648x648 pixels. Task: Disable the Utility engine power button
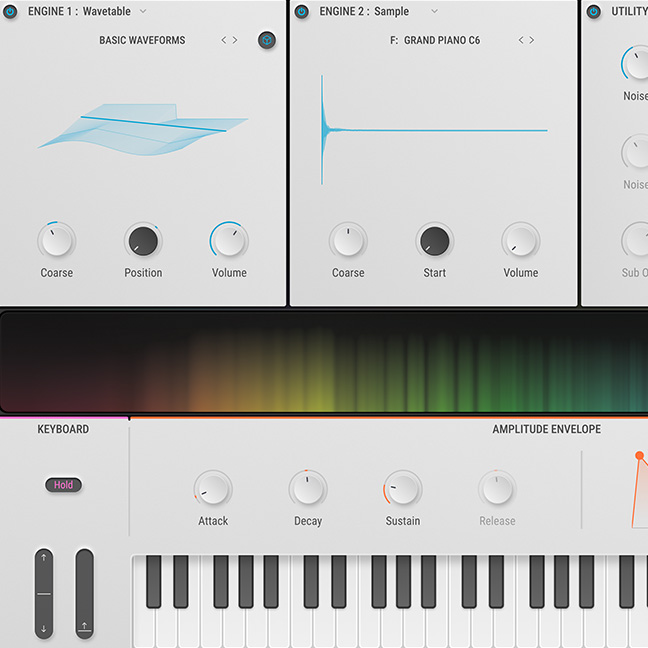coord(593,12)
